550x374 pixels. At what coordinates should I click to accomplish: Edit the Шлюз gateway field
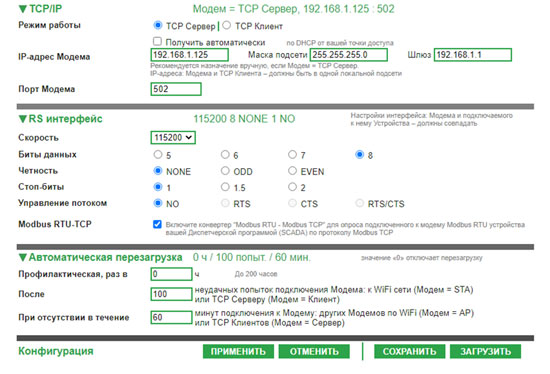pyautogui.click(x=473, y=55)
